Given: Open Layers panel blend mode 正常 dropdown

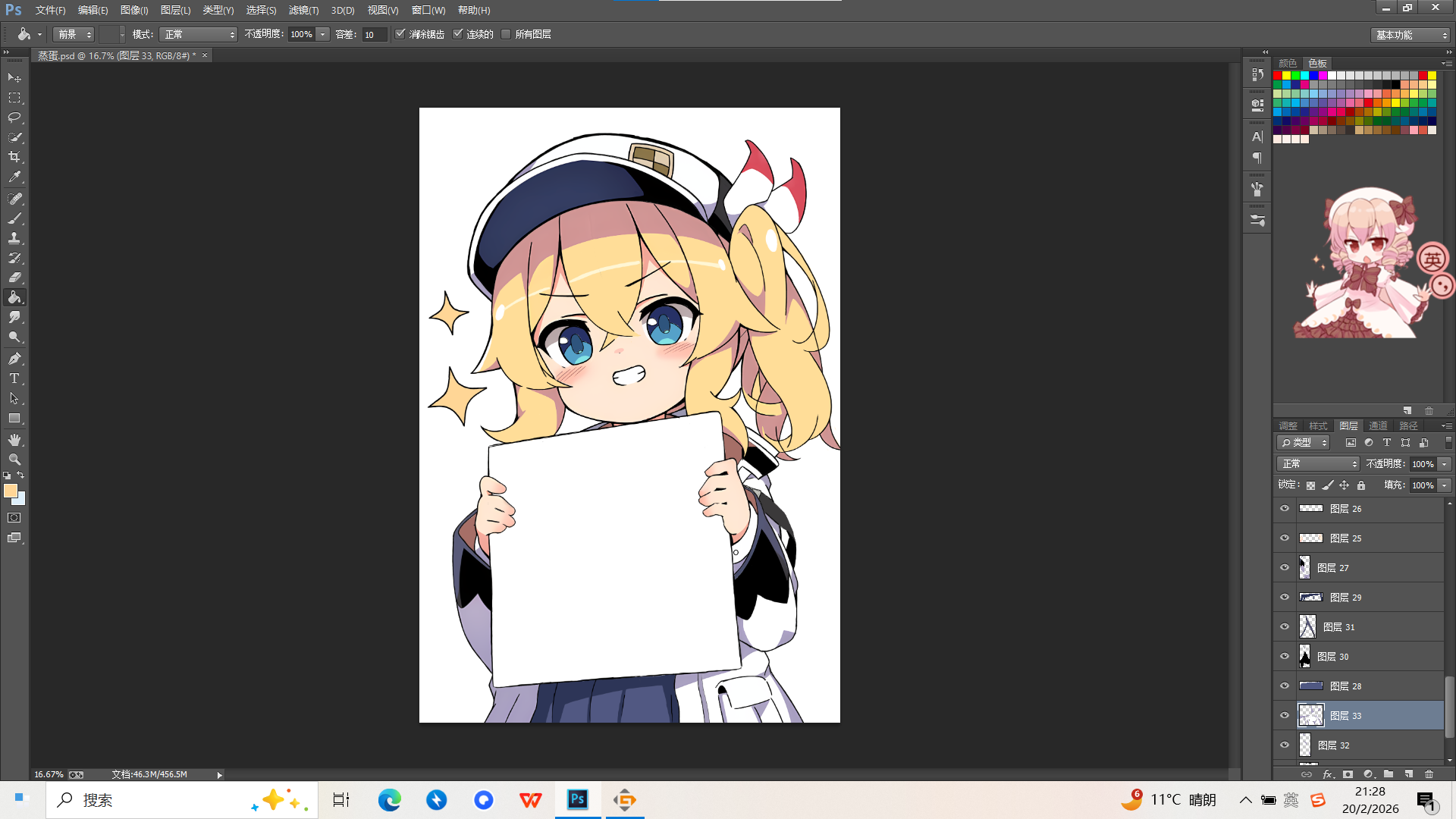Looking at the screenshot, I should 1318,464.
